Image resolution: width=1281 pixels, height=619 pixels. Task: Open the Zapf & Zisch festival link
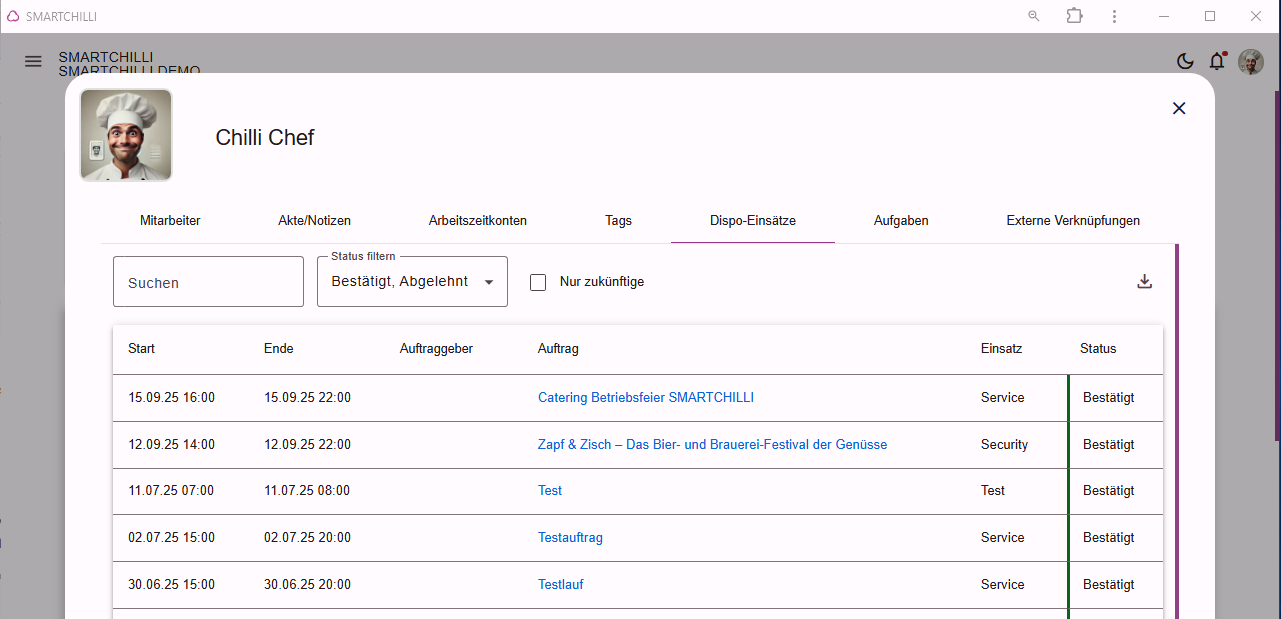click(x=712, y=444)
